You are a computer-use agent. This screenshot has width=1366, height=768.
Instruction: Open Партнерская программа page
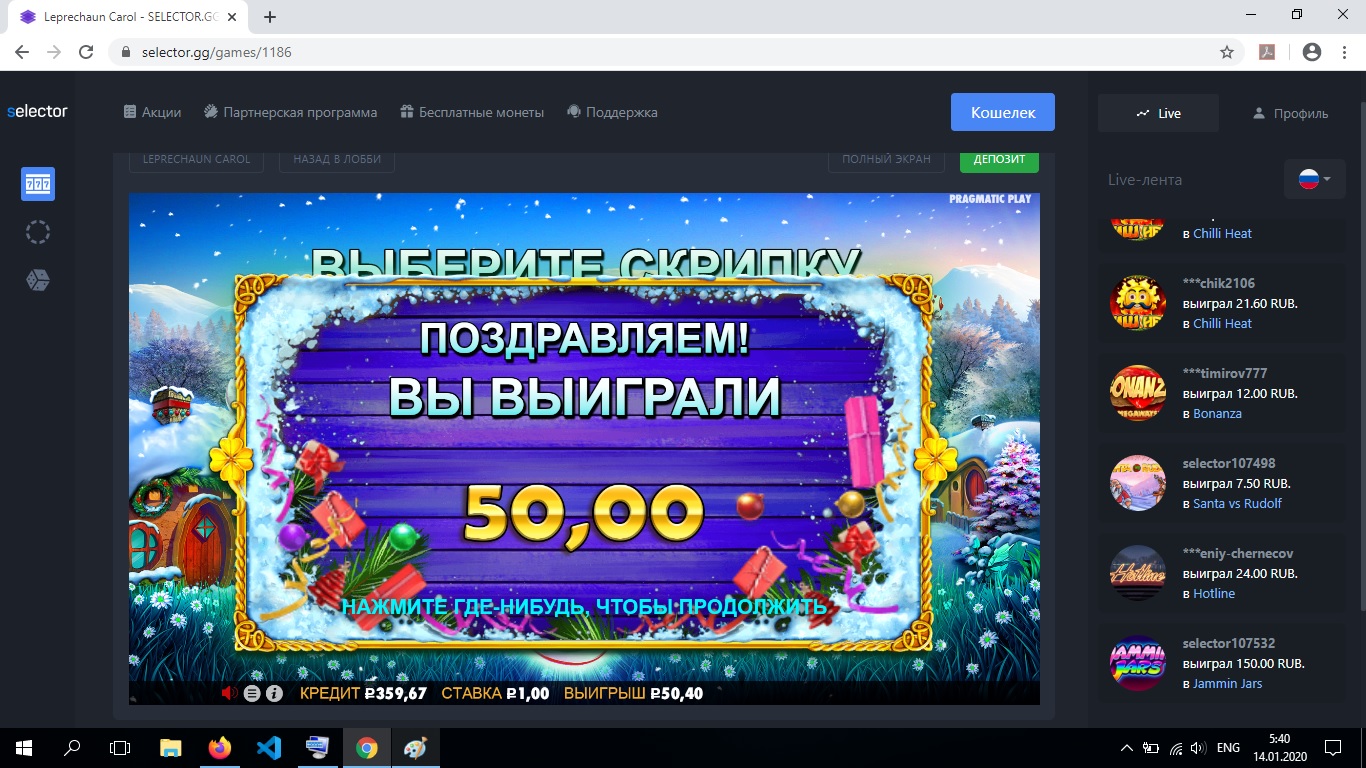coord(290,112)
